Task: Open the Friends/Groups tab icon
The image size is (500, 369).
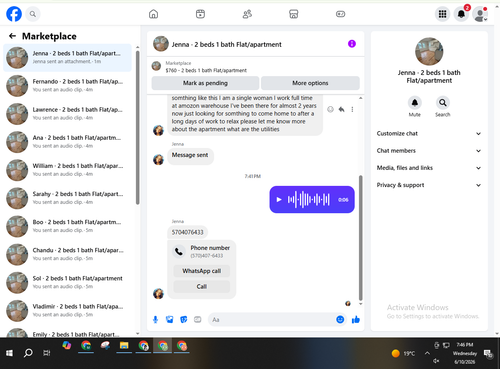Action: (x=247, y=14)
